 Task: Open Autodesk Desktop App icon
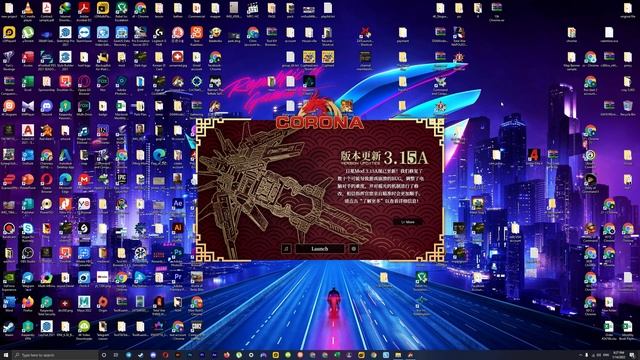(x=65, y=158)
